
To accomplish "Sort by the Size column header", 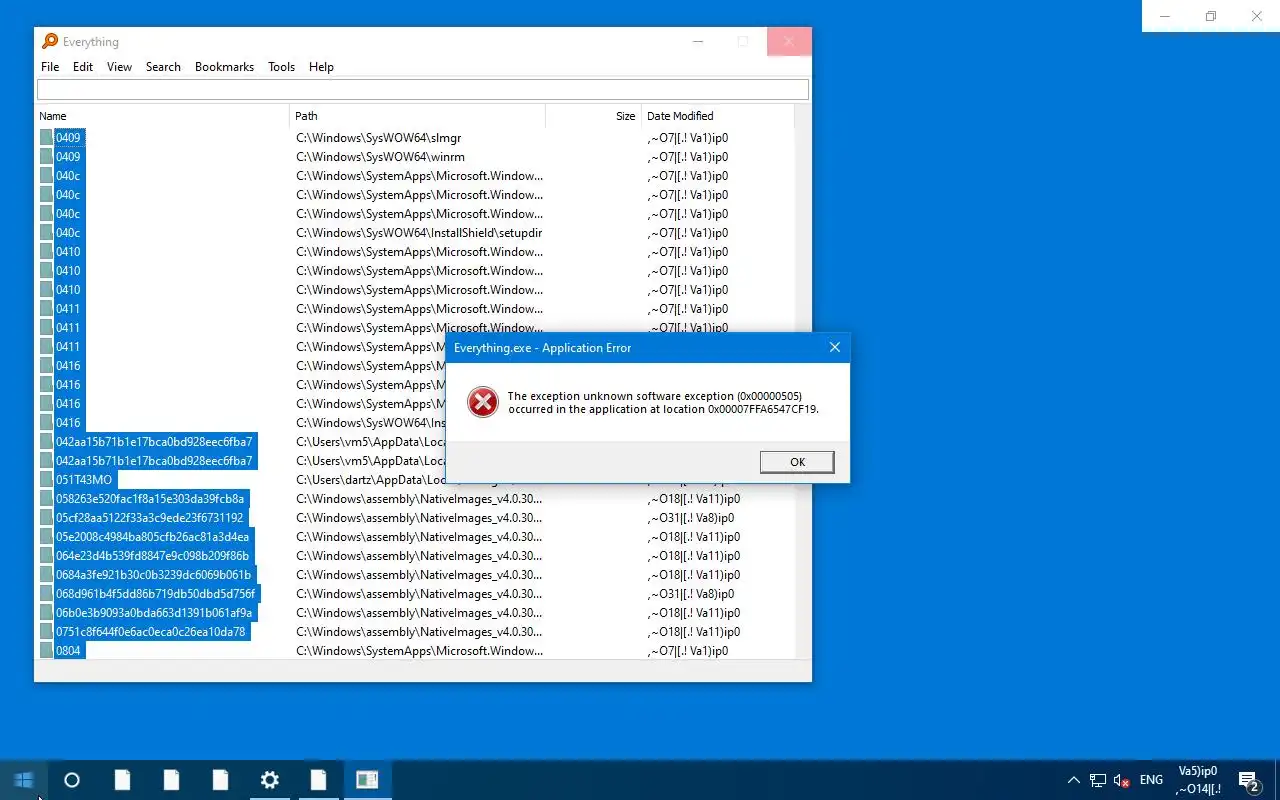I will (593, 116).
